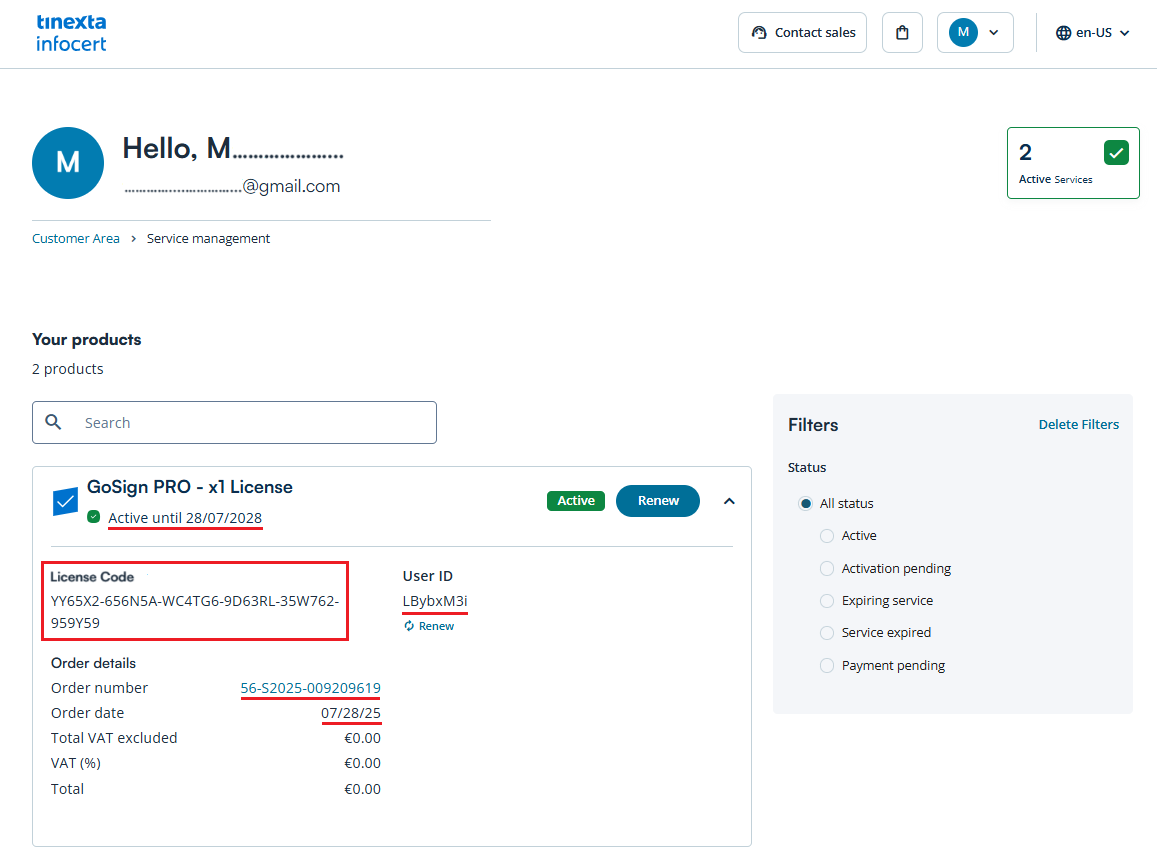This screenshot has width=1157, height=852.
Task: Go to Customer Area breadcrumb
Action: tap(76, 239)
